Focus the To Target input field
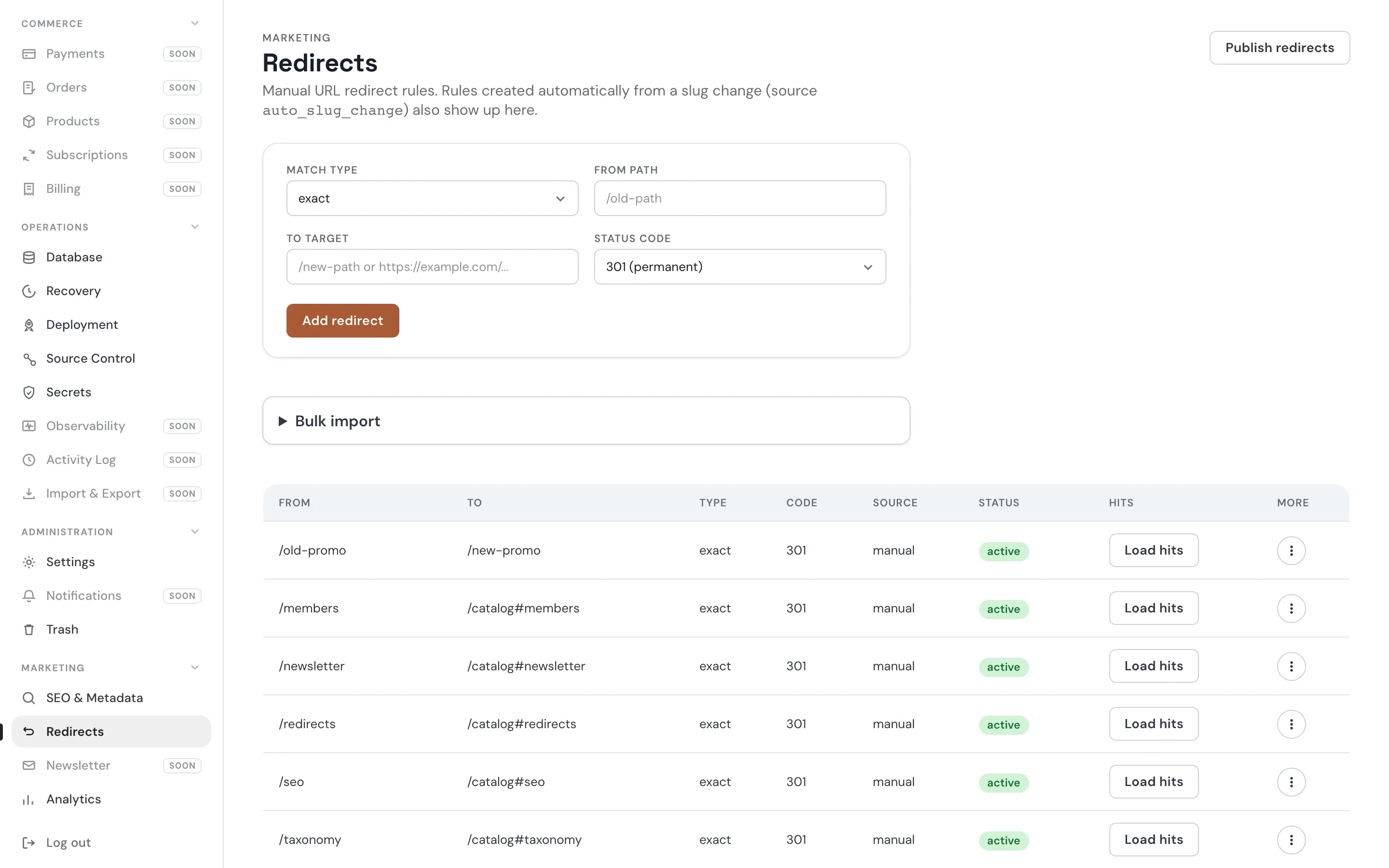This screenshot has height=868, width=1389. tap(432, 267)
